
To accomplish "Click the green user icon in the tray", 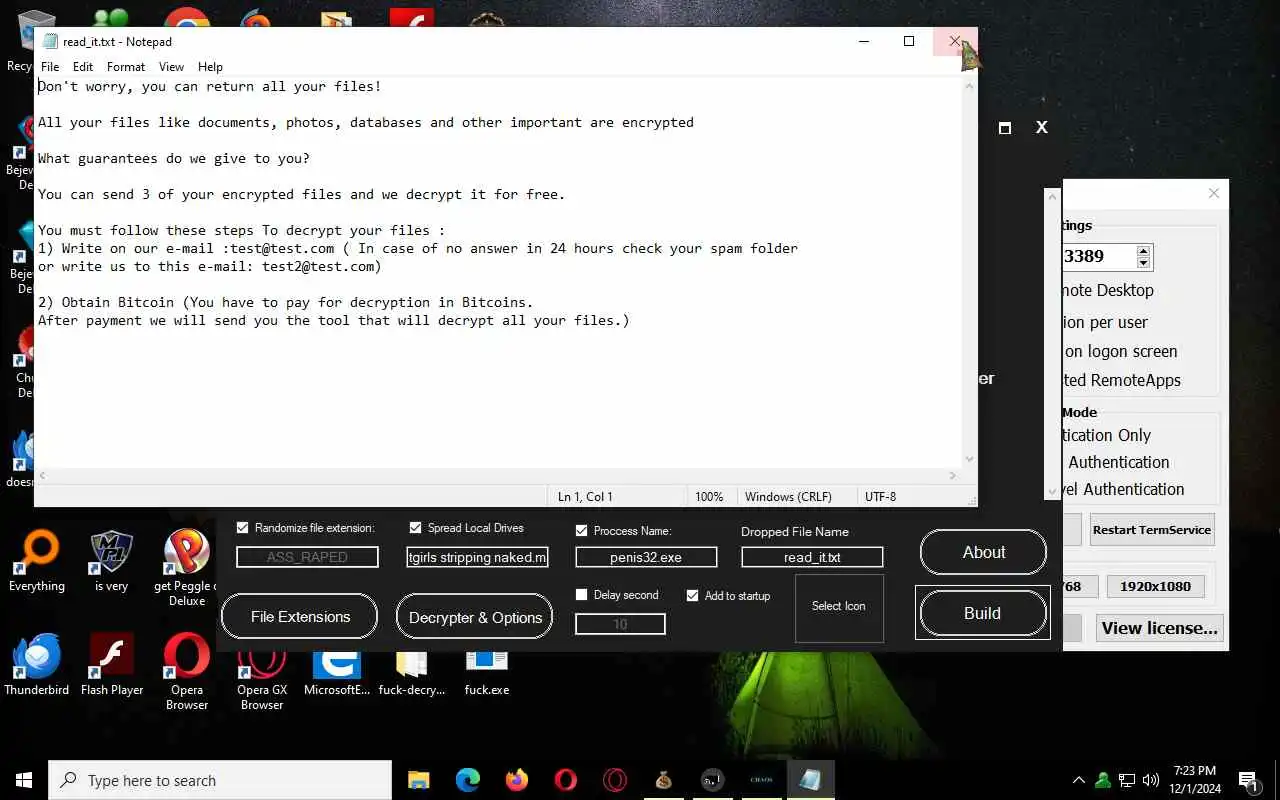I will 1103,780.
